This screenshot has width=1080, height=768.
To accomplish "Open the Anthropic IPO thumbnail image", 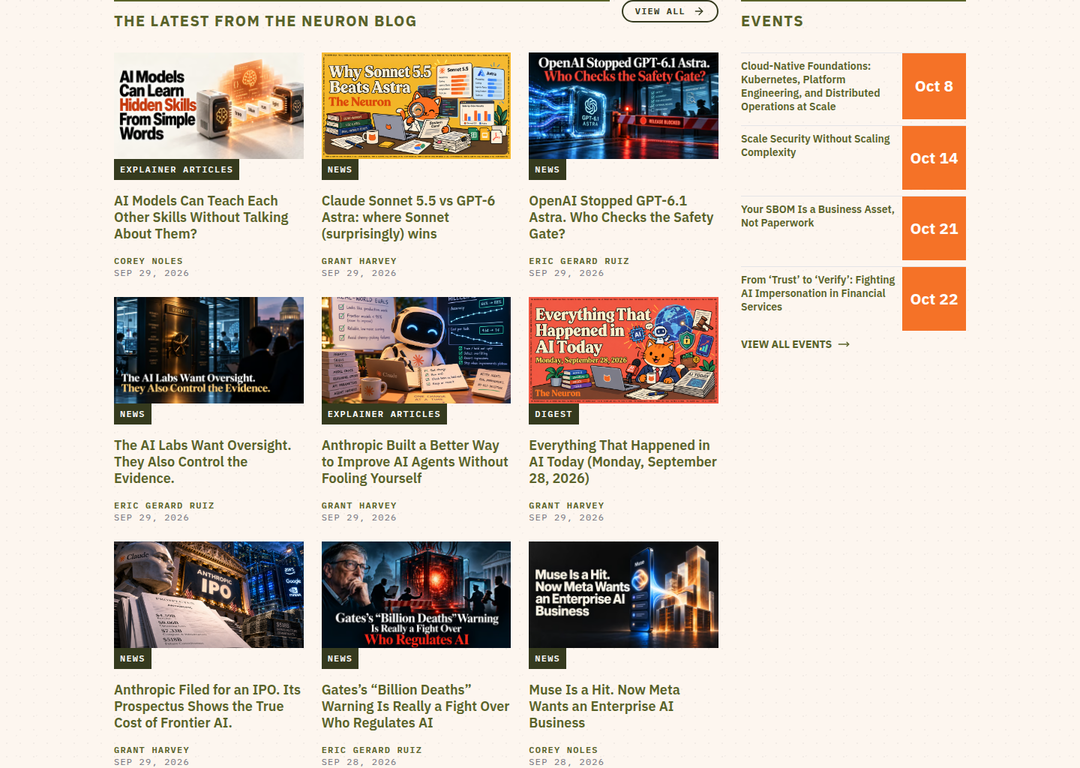I will tap(209, 594).
